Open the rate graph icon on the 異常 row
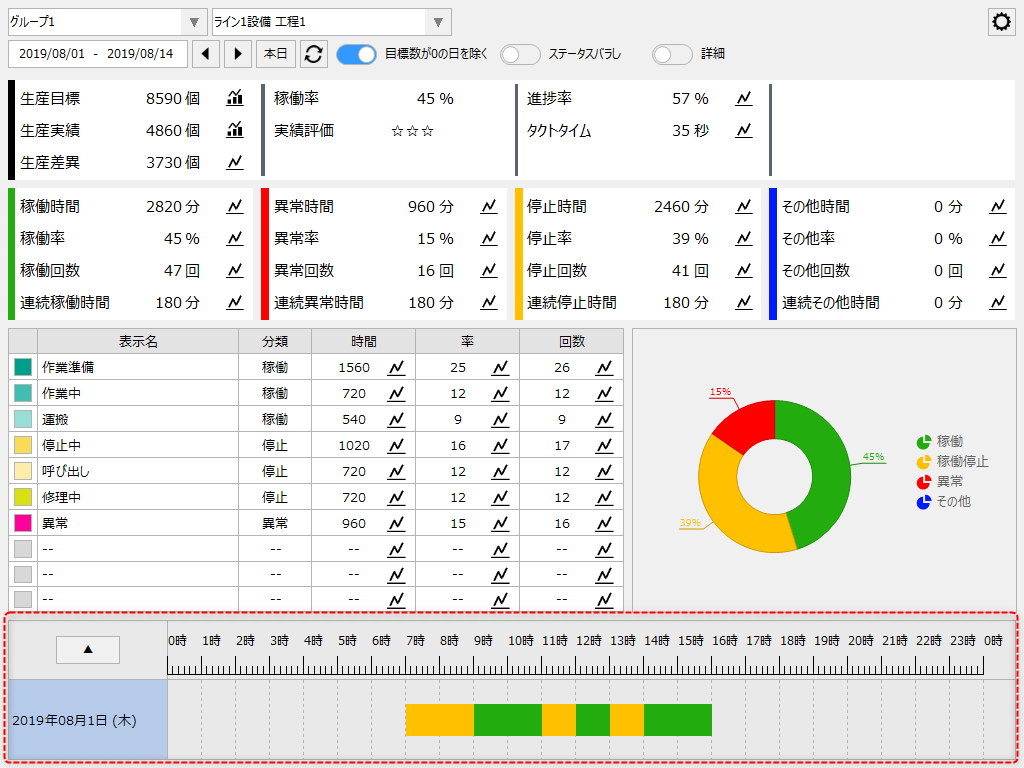The image size is (1024, 768). coord(498,523)
